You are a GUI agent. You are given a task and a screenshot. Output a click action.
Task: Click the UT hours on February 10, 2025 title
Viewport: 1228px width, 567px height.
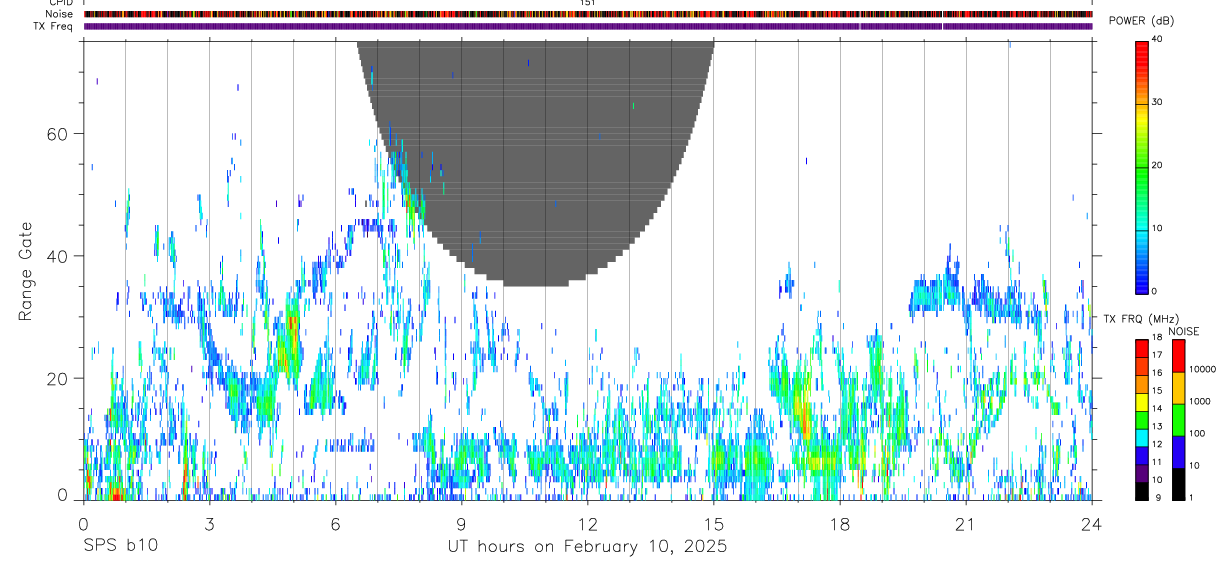pyautogui.click(x=587, y=547)
